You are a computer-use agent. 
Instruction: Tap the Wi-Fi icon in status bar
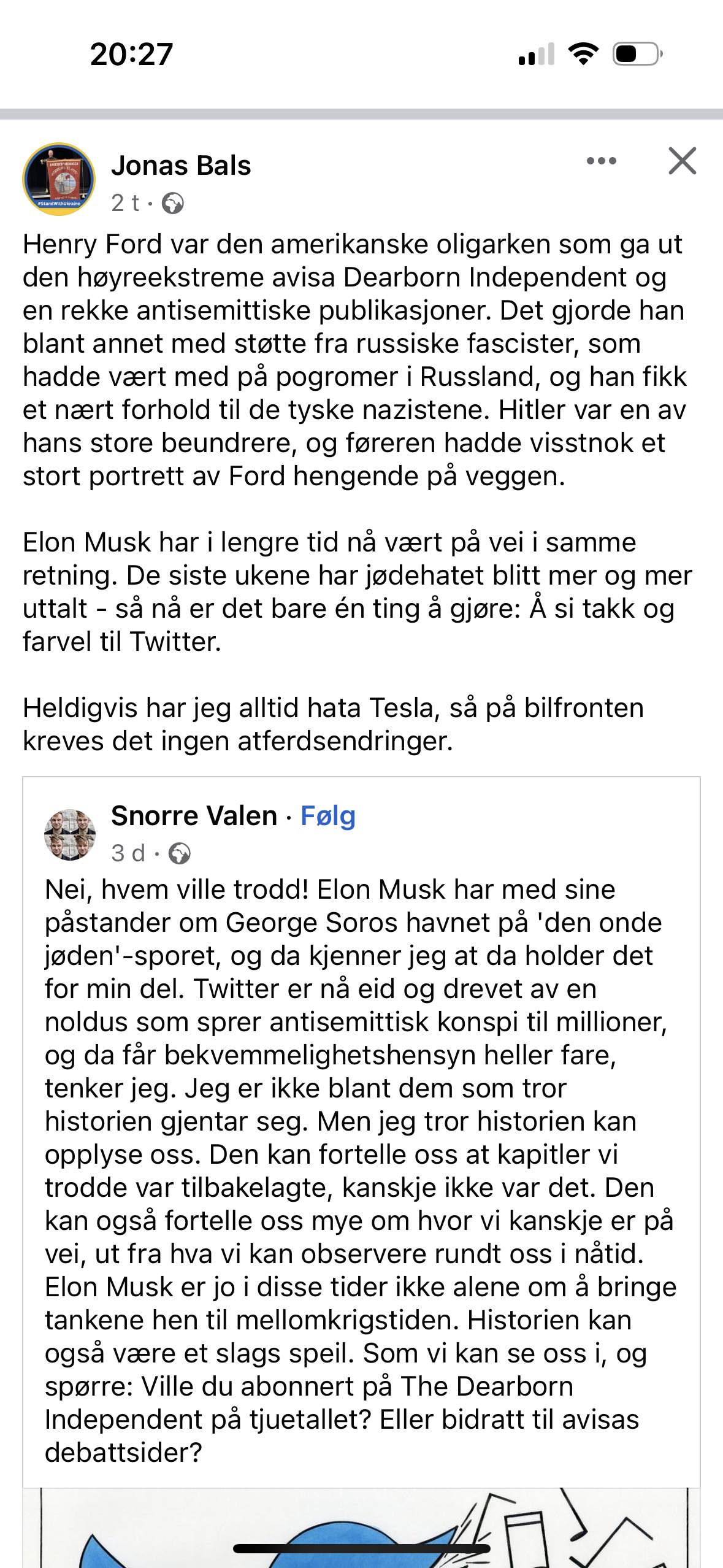point(583,54)
